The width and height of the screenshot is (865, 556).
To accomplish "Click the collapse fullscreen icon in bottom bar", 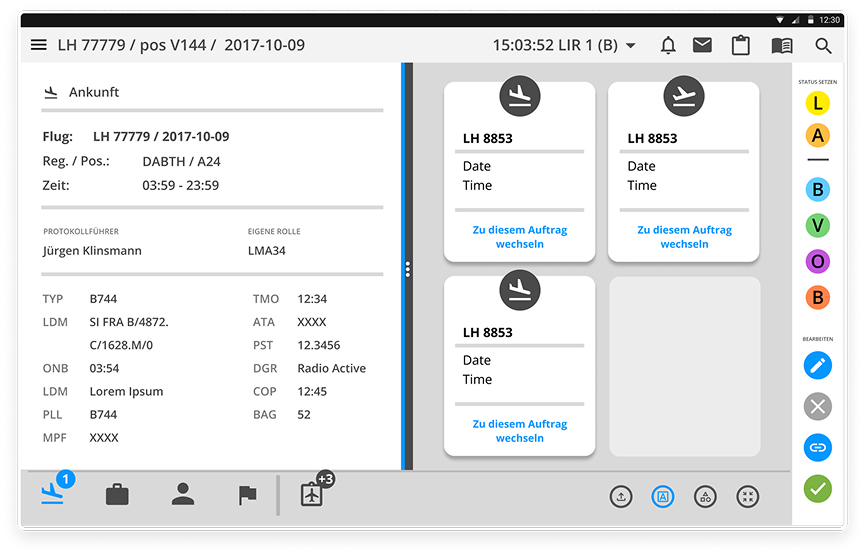I will 747,496.
